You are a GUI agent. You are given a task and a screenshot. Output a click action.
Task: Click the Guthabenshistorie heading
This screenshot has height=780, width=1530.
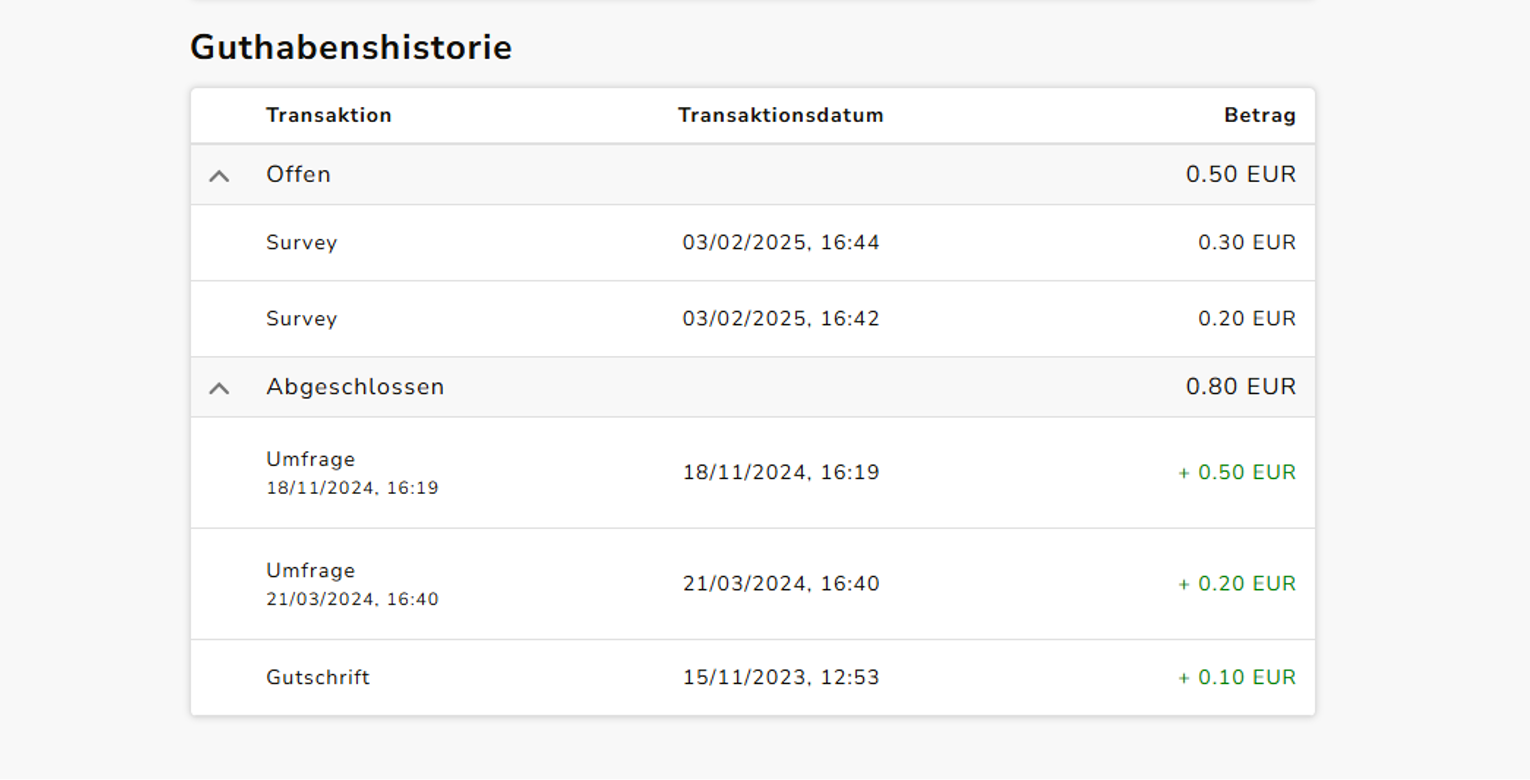click(x=351, y=47)
